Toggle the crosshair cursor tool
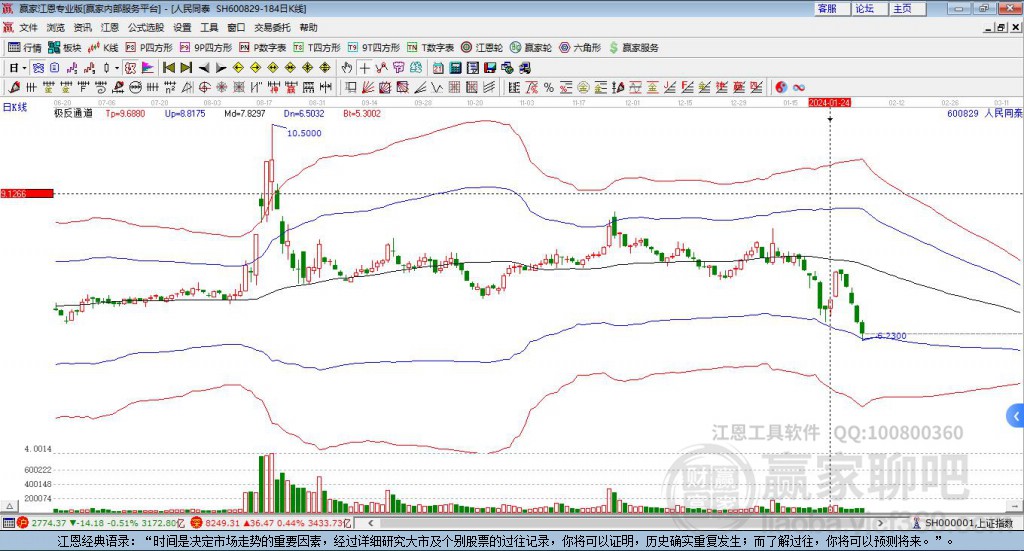1024x551 pixels. pos(364,68)
